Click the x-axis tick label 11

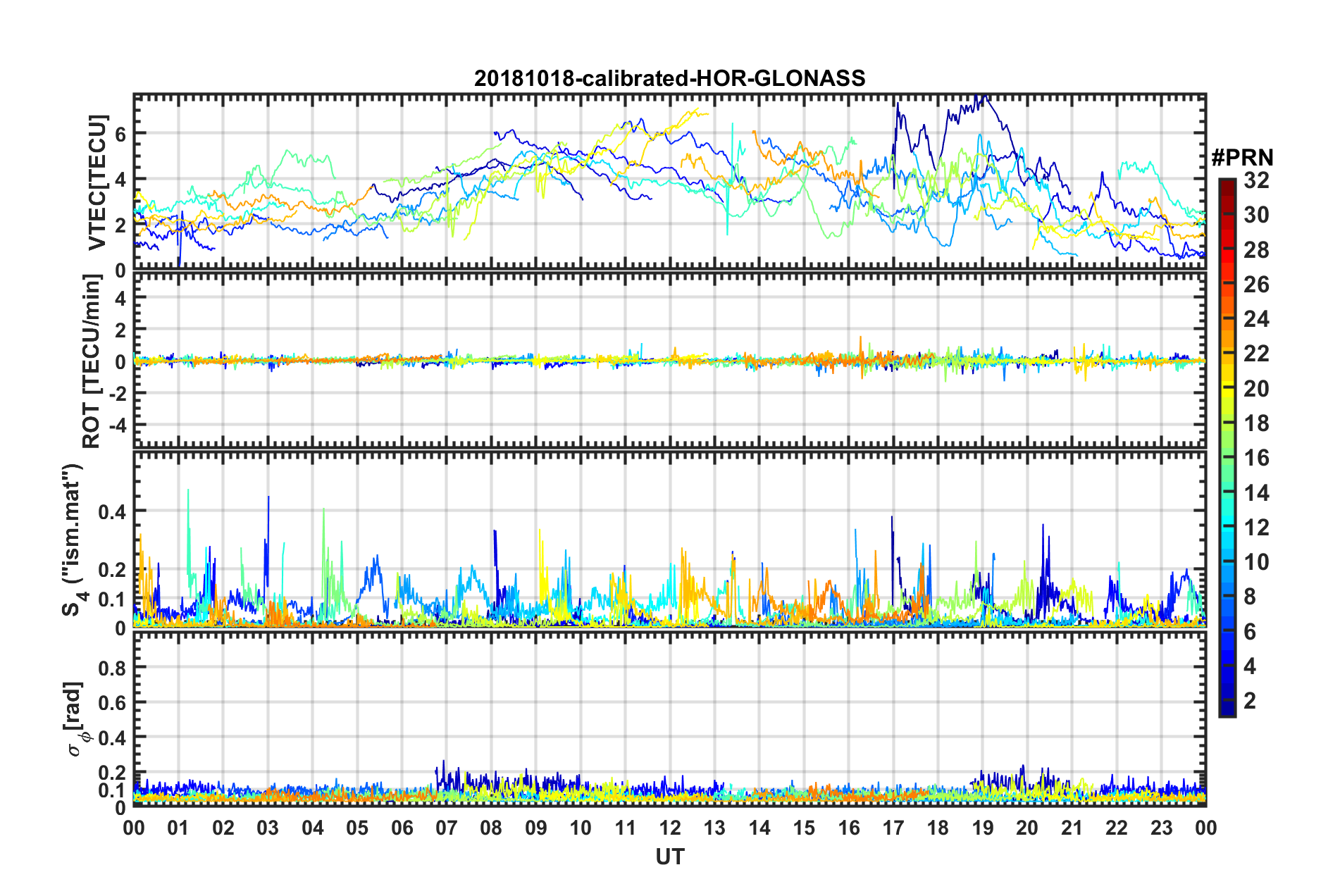[626, 828]
